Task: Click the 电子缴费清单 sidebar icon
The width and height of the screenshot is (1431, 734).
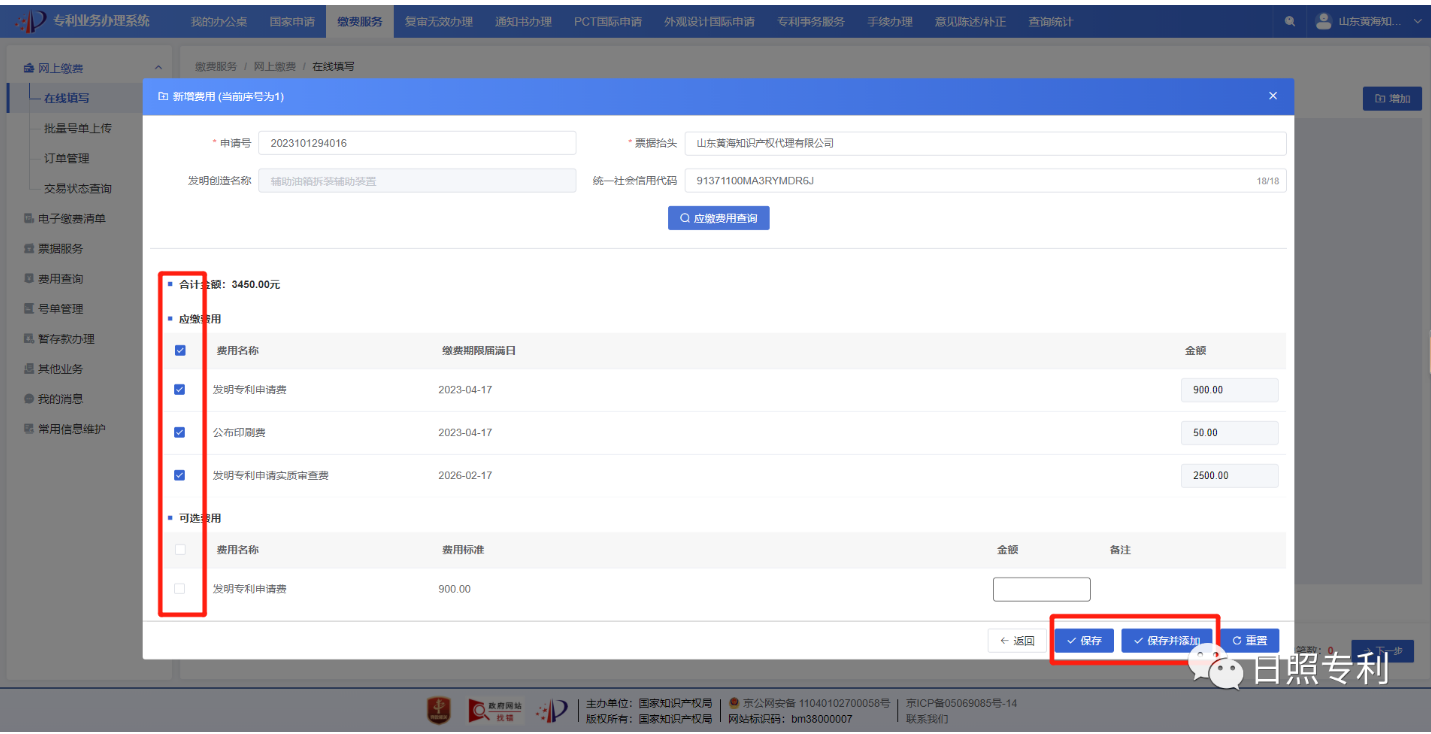Action: [29, 219]
